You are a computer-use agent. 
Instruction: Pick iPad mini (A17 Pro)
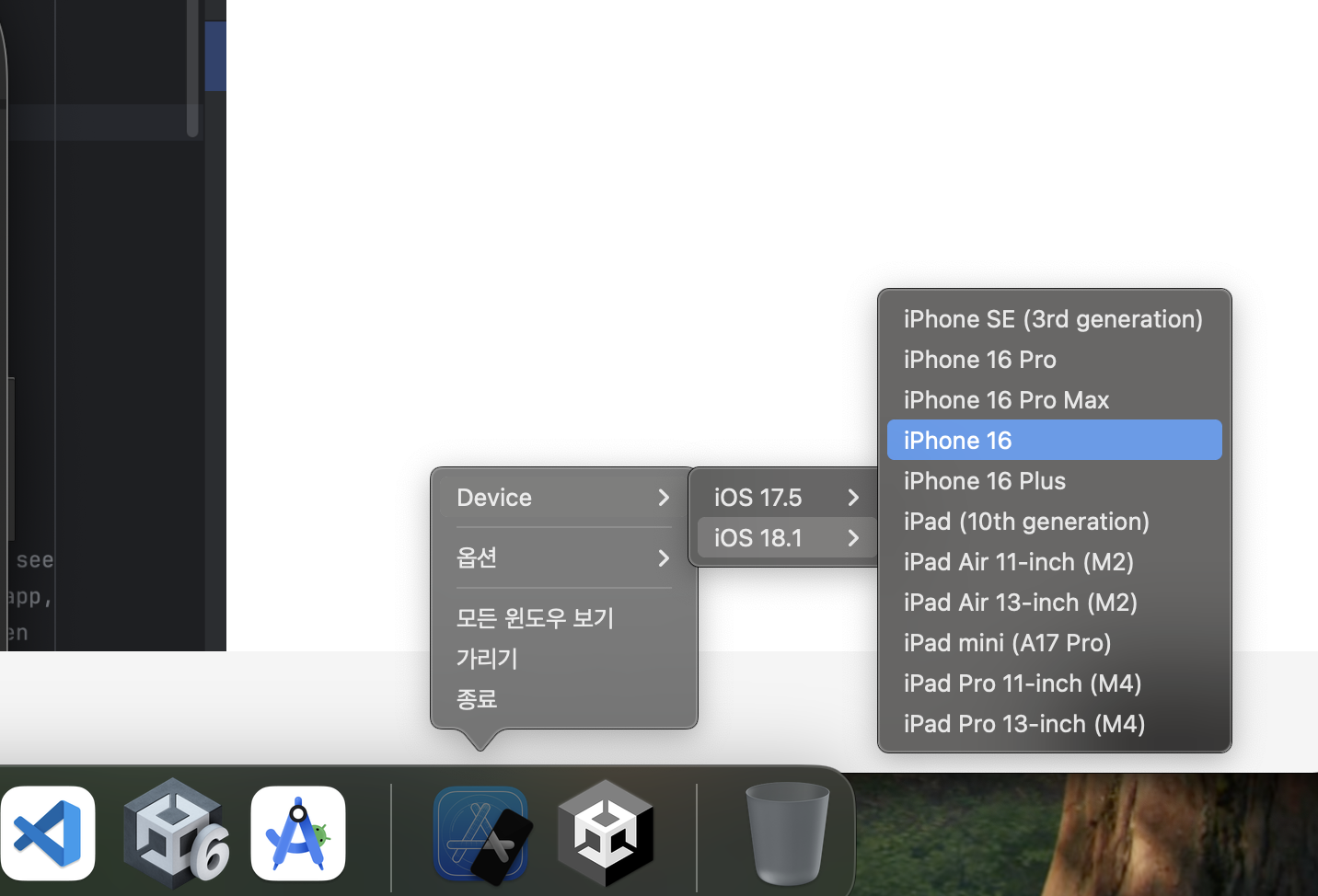tap(1055, 643)
